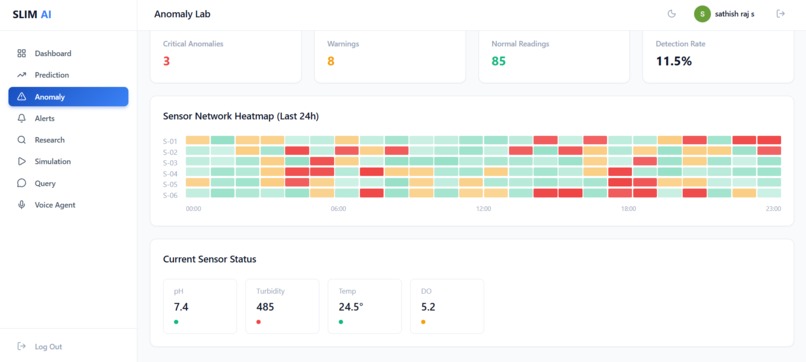Select the Prediction trend-line icon
The height and width of the screenshot is (362, 806).
(22, 75)
